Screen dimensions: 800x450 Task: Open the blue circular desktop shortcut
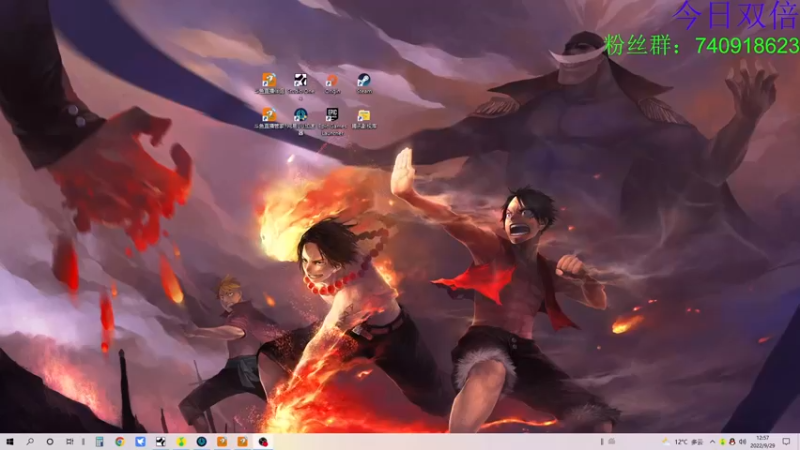click(x=301, y=121)
